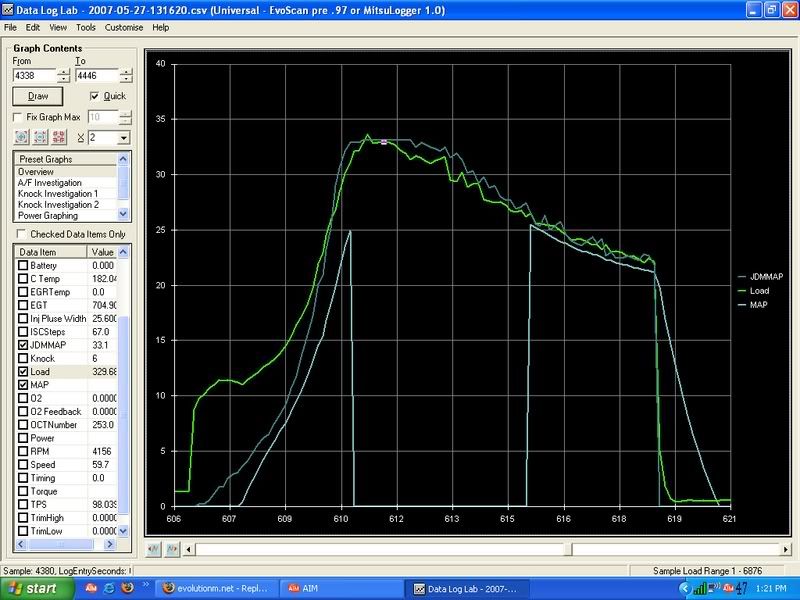Increase the From sample value stepper
800x600 pixels.
[64, 70]
